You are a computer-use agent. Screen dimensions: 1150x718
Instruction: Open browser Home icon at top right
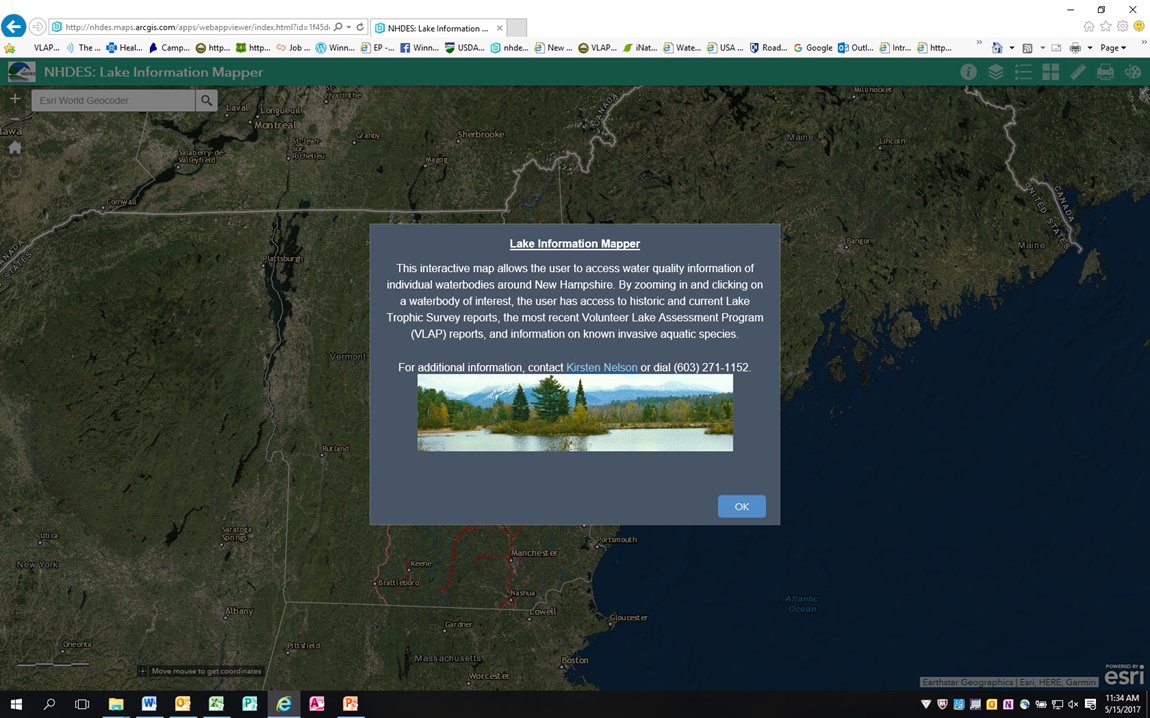1089,26
